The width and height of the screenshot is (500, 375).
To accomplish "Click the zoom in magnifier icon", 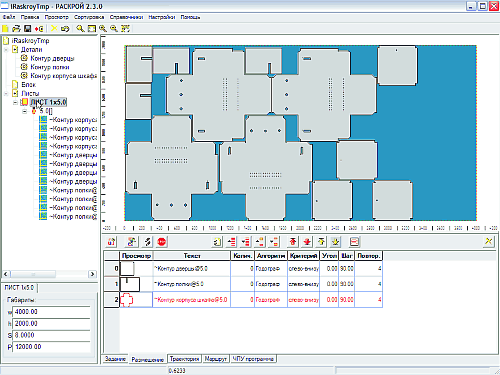I will click(103, 29).
